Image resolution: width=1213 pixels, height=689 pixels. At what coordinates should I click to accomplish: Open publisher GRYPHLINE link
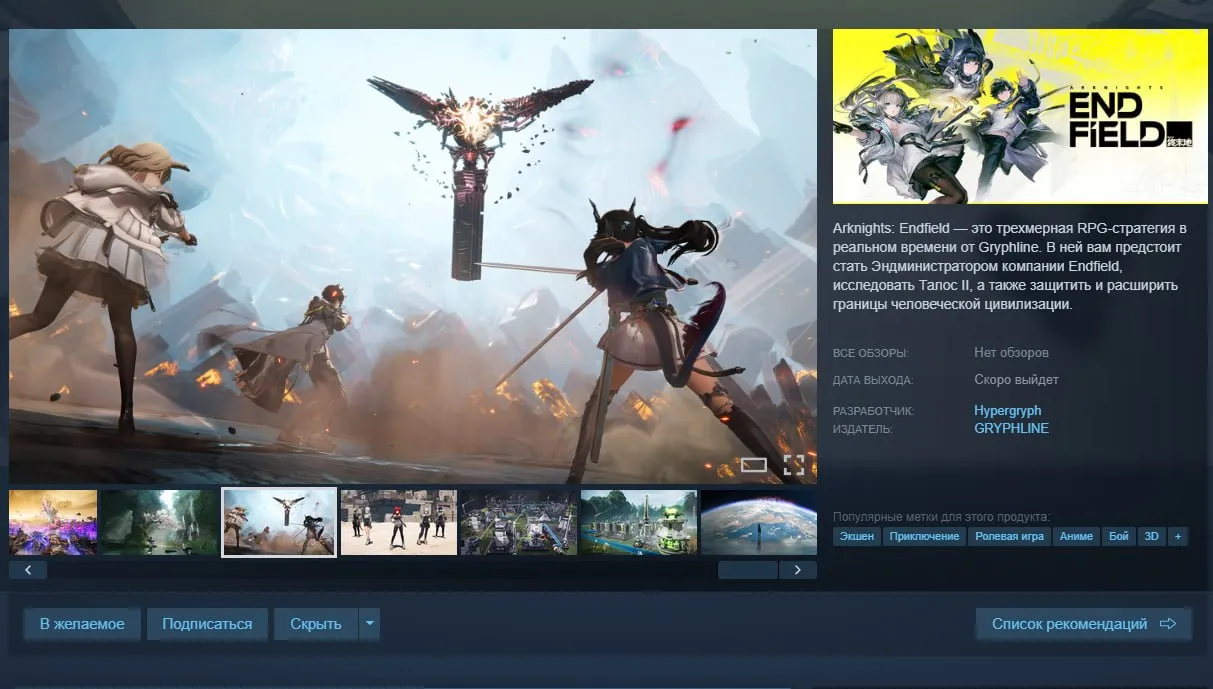coord(1011,429)
